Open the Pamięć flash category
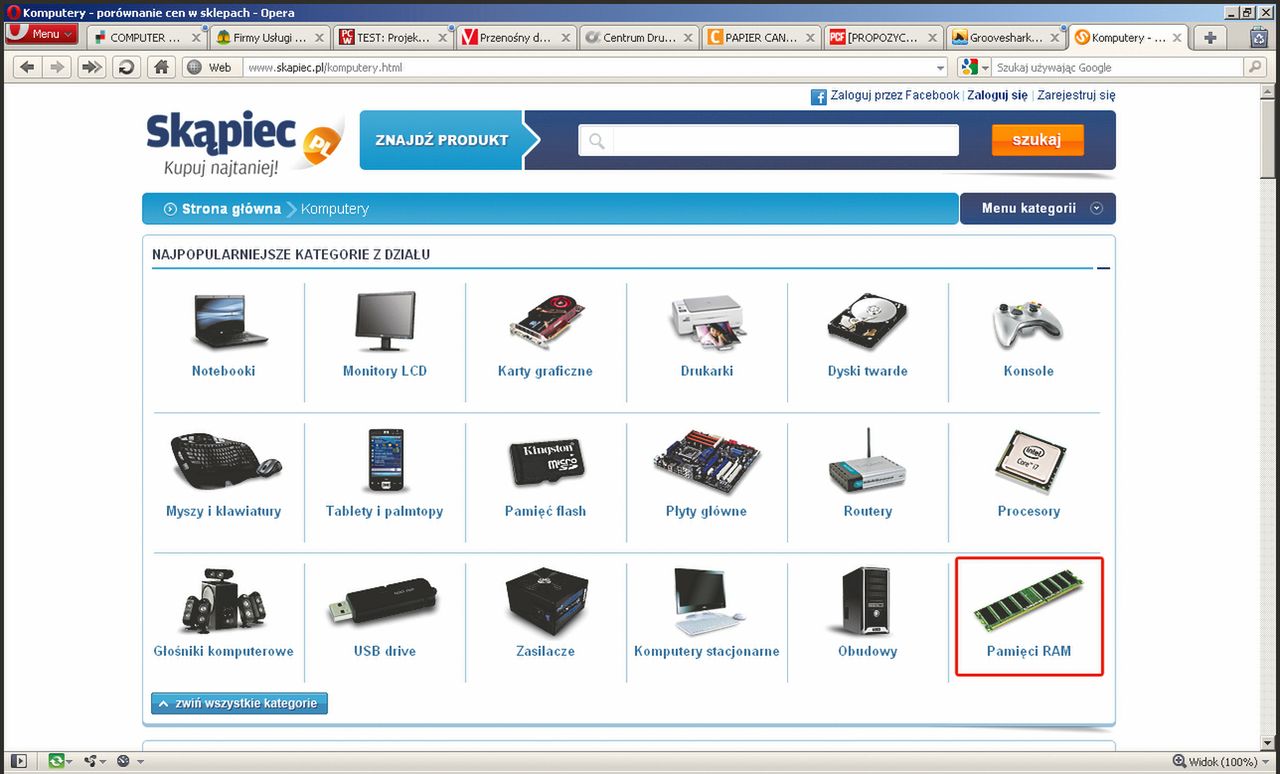This screenshot has width=1280, height=774. tap(545, 475)
